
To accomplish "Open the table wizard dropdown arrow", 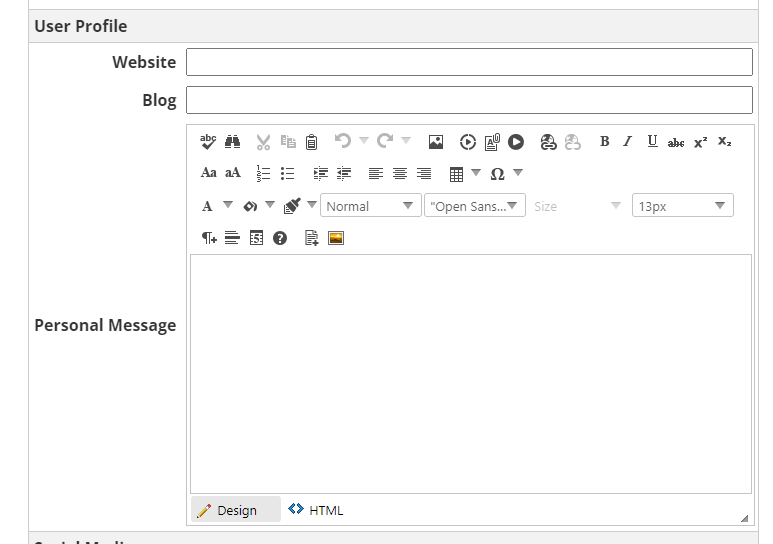I will pyautogui.click(x=476, y=172).
